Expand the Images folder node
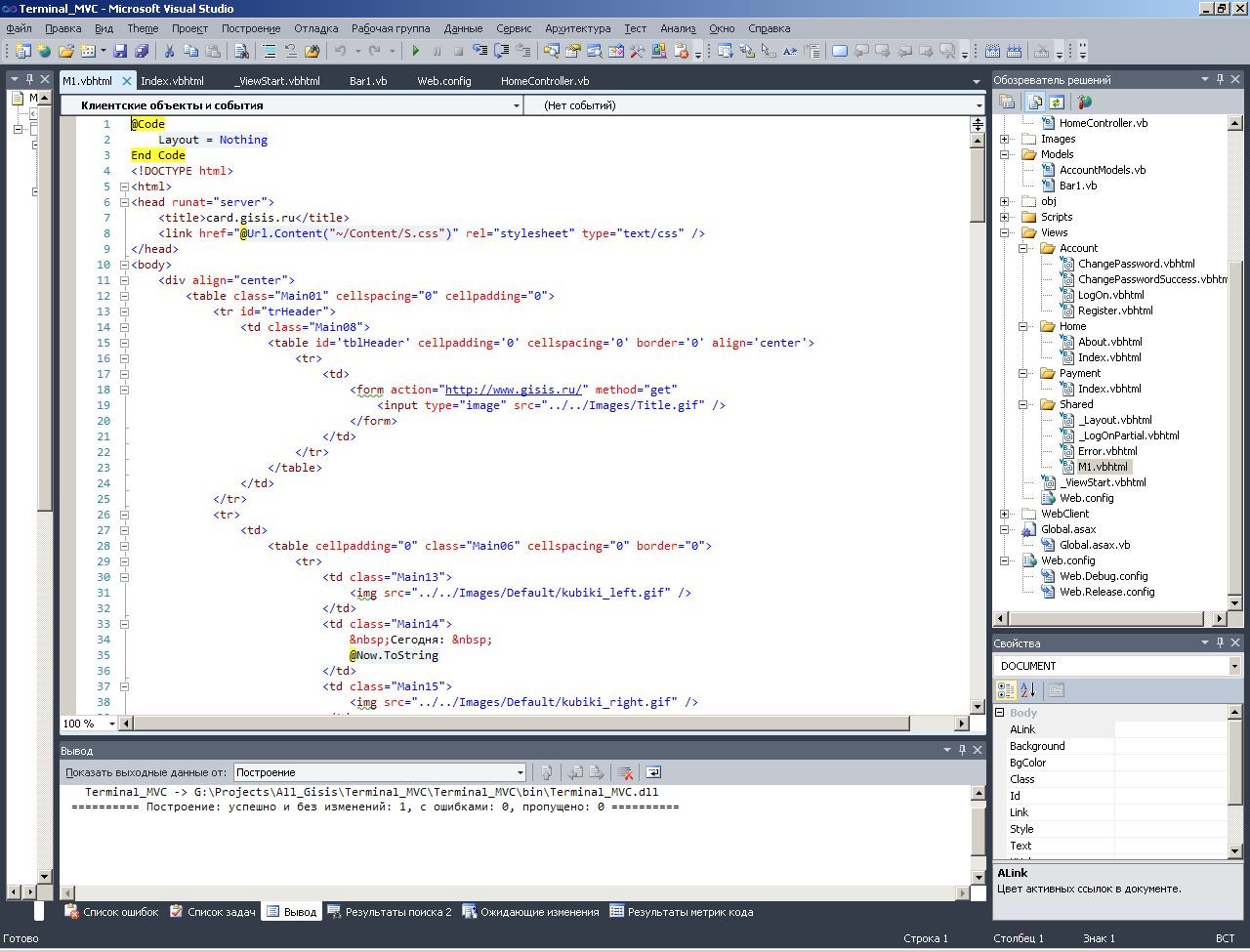Image resolution: width=1250 pixels, height=952 pixels. pos(1005,139)
